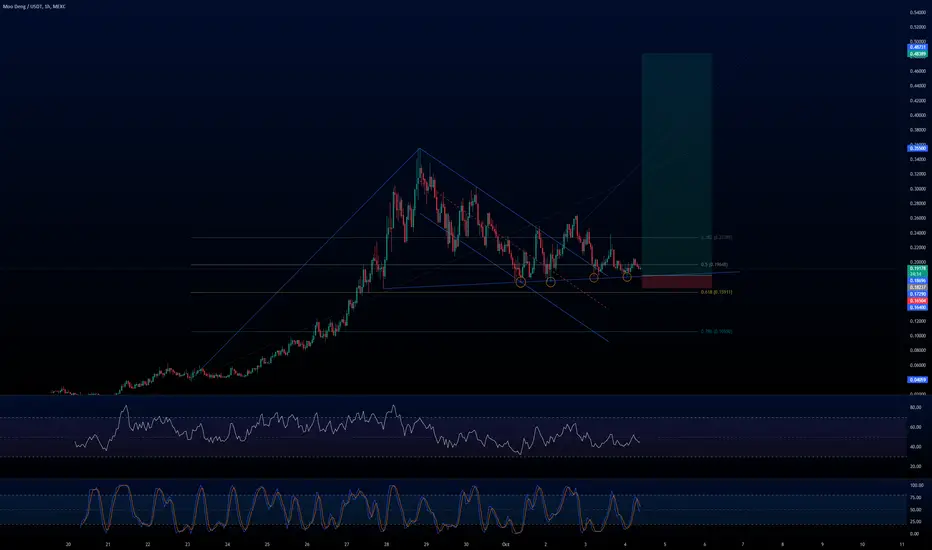932x550 pixels.
Task: Click the 0.10000 price axis label
Action: pyautogui.click(x=917, y=336)
